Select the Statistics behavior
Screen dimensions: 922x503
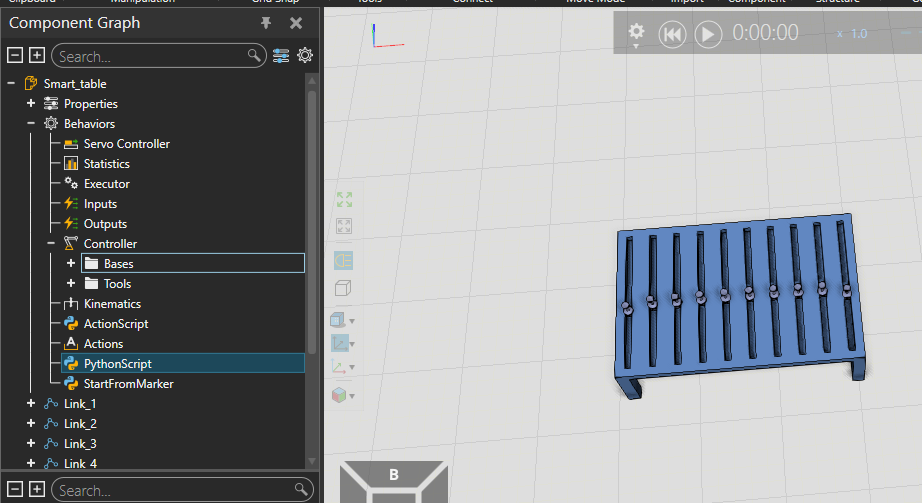106,164
